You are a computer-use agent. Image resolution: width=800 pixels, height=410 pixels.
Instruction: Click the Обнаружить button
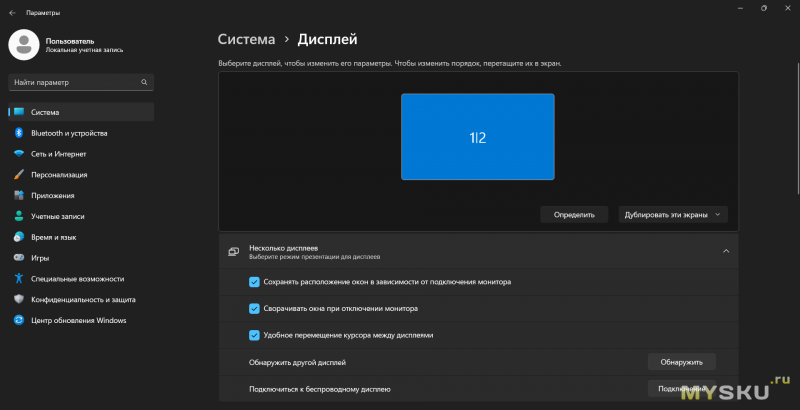pyautogui.click(x=681, y=362)
